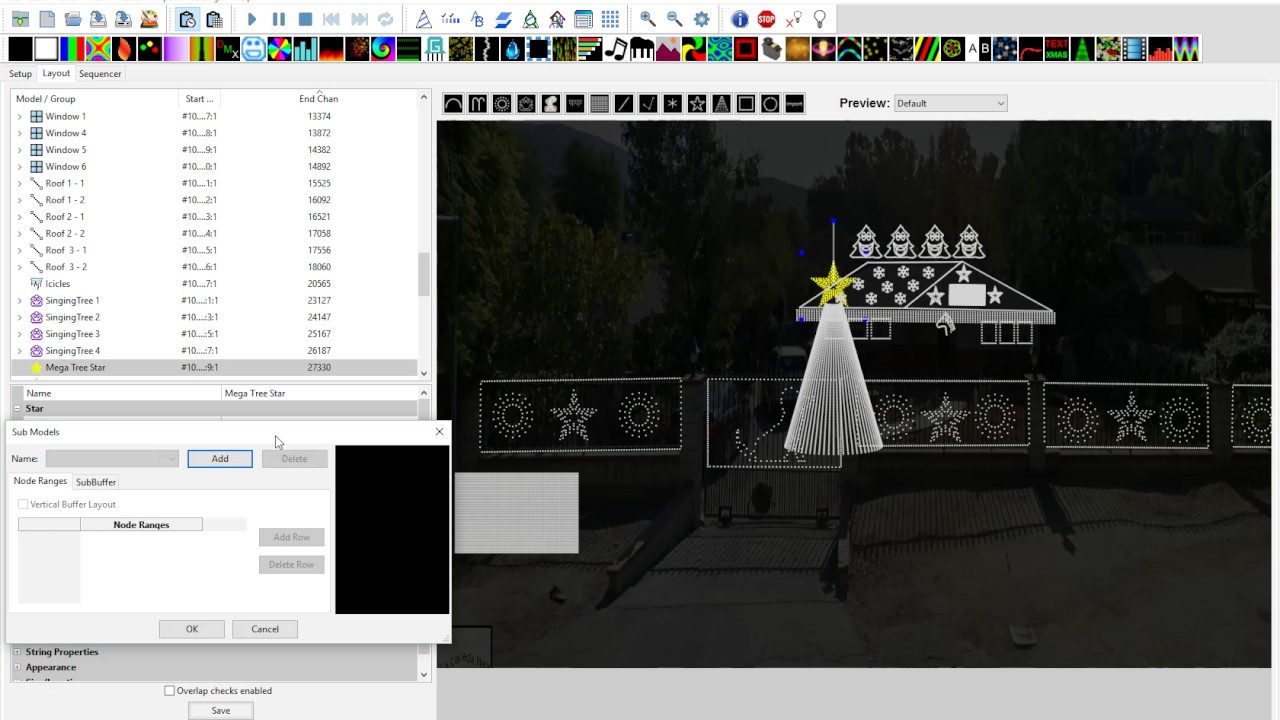Image resolution: width=1280 pixels, height=720 pixels.
Task: Click the zoom in magnifier
Action: pyautogui.click(x=648, y=19)
